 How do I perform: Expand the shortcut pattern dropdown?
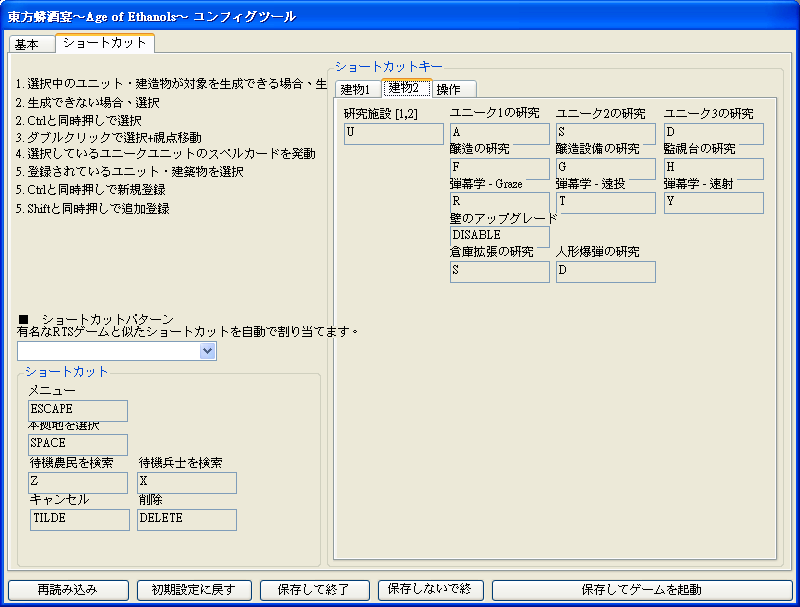pos(207,351)
